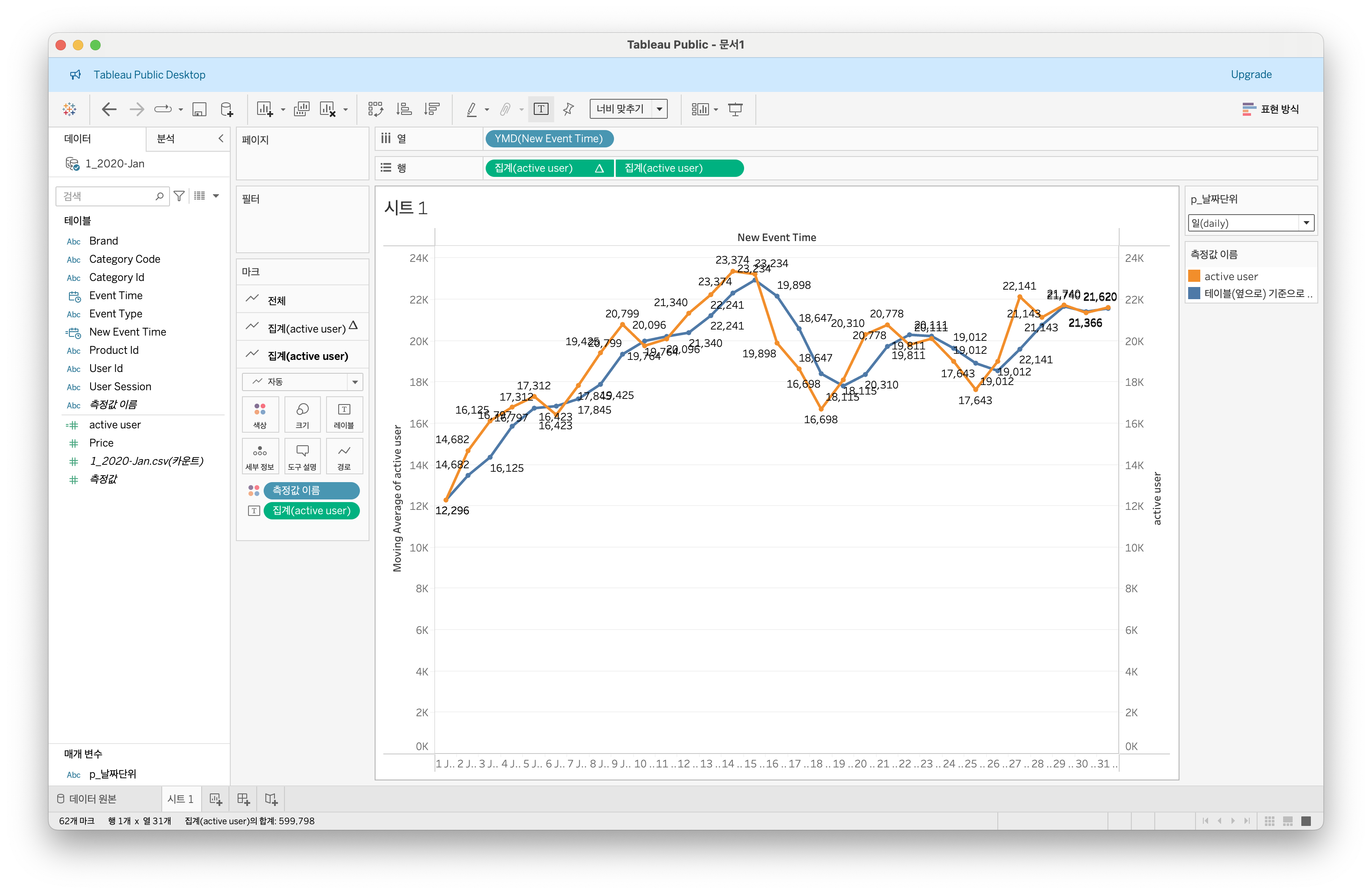1372x894 pixels.
Task: Open the Size (크기) marks card button
Action: [x=302, y=414]
